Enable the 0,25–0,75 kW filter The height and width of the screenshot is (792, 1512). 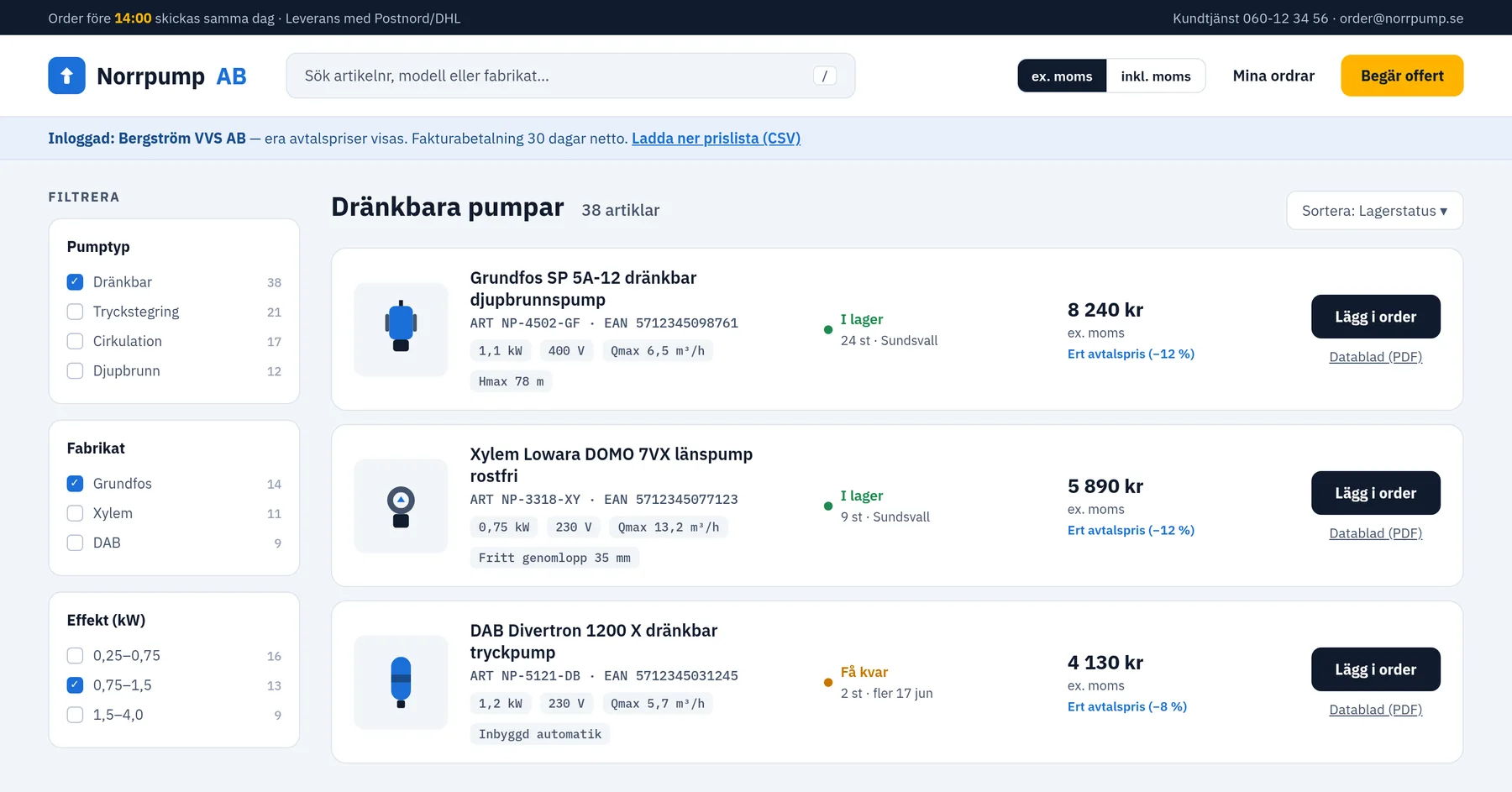tap(75, 656)
